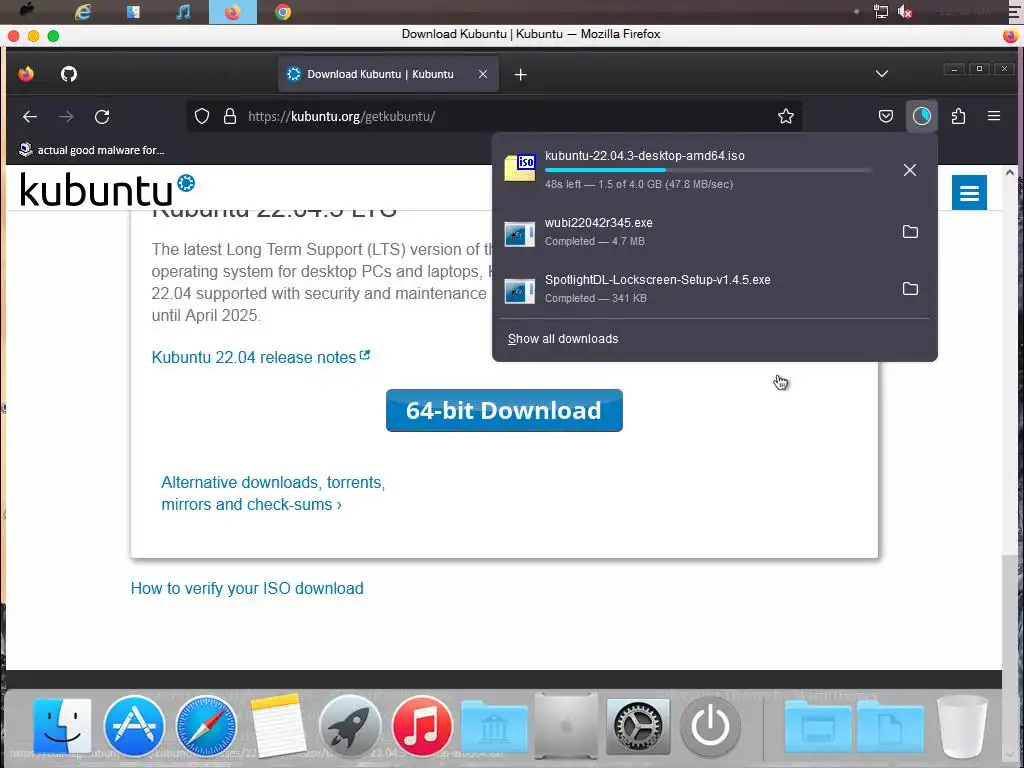1024x768 pixels.
Task: Show wubi22042r345.exe in folder
Action: point(910,232)
